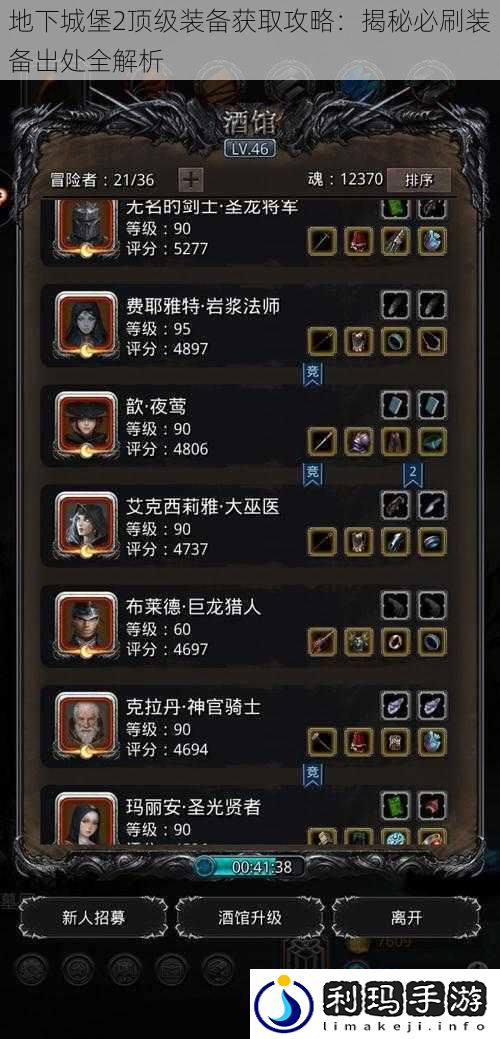Click the red ring item of 布莱德·巨龙猎人

tap(395, 641)
